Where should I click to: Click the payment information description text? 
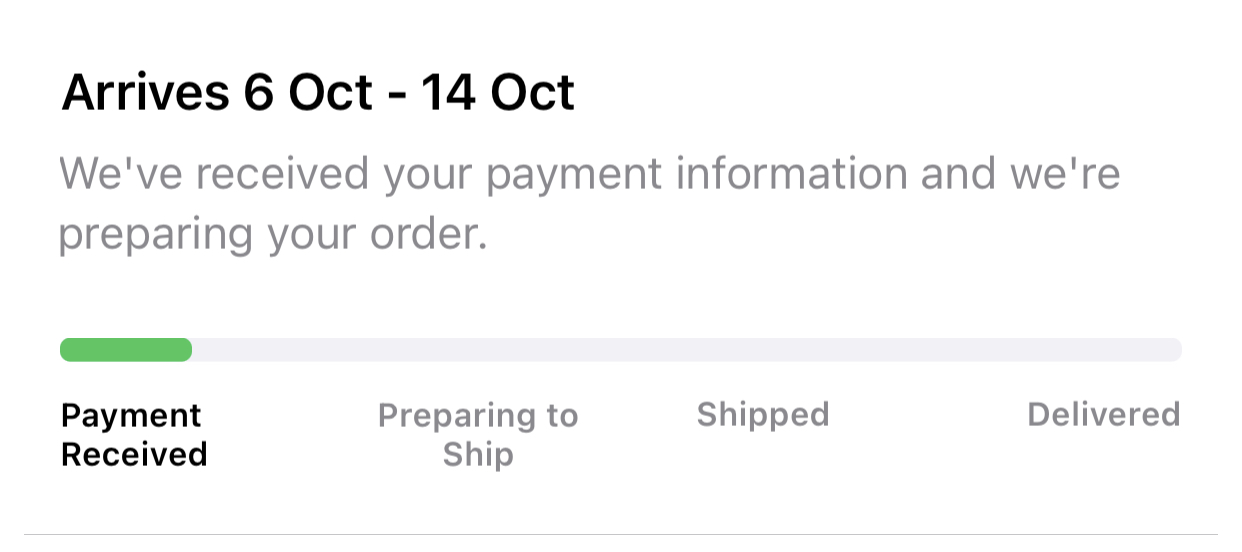[588, 204]
